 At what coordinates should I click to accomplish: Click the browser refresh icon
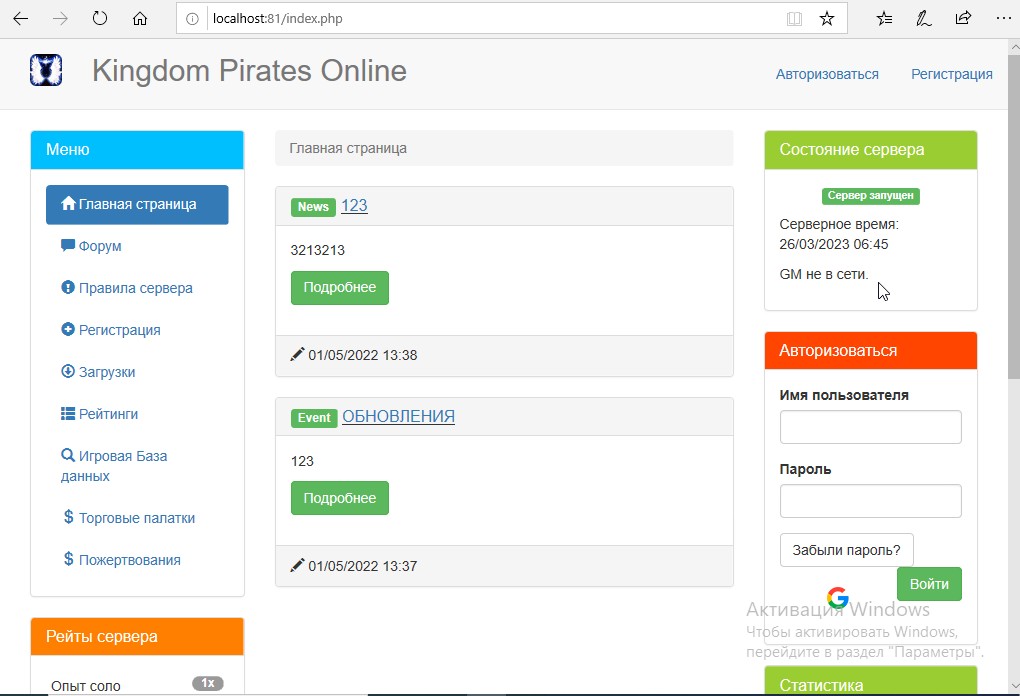[99, 18]
